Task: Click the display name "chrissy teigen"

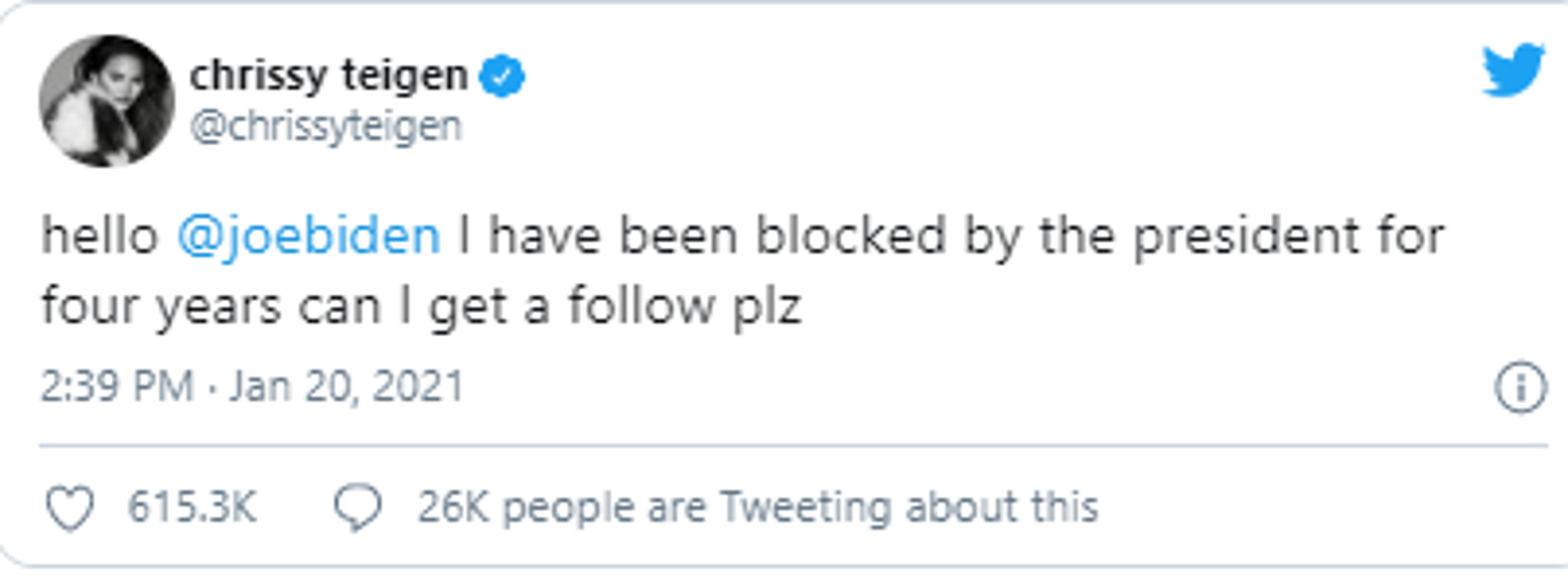Action: (x=329, y=76)
